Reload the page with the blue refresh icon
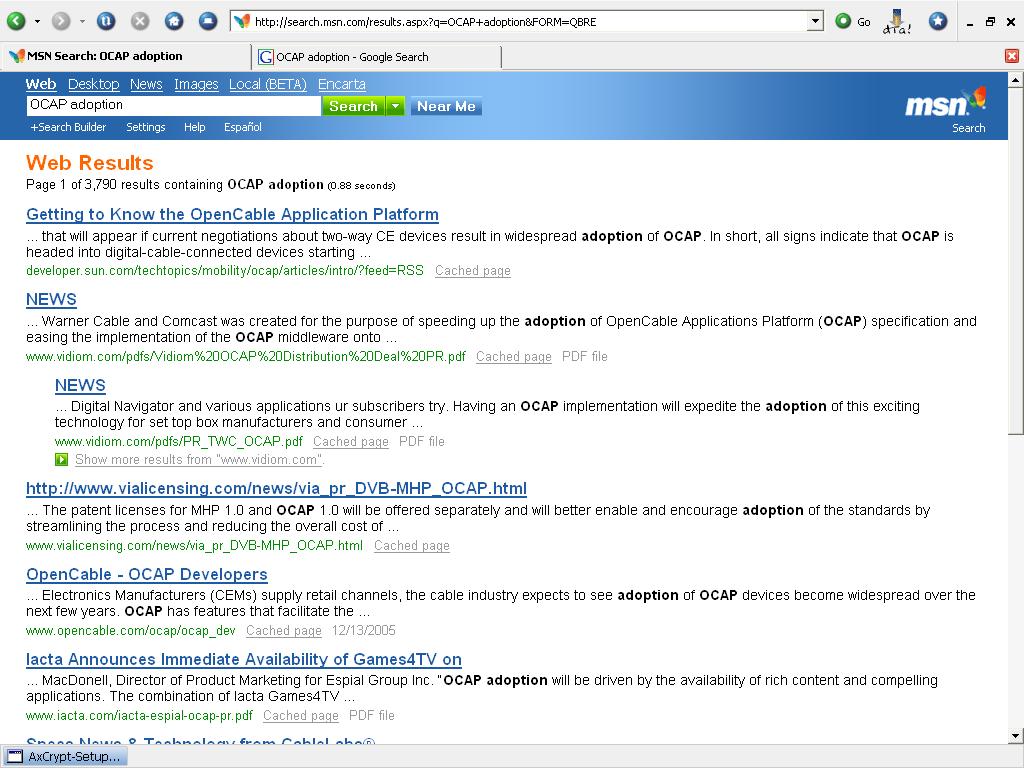Screen dimensions: 1024x768 106,22
